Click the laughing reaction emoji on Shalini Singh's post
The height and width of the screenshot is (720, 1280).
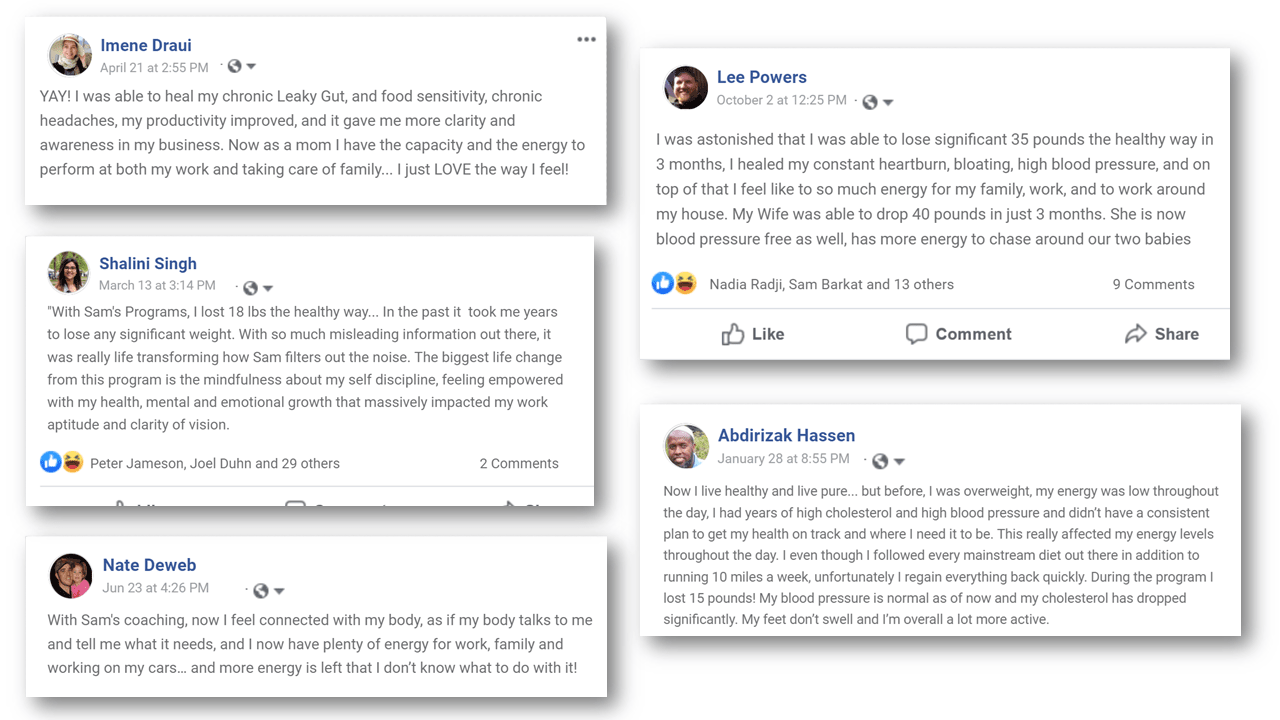(x=73, y=462)
